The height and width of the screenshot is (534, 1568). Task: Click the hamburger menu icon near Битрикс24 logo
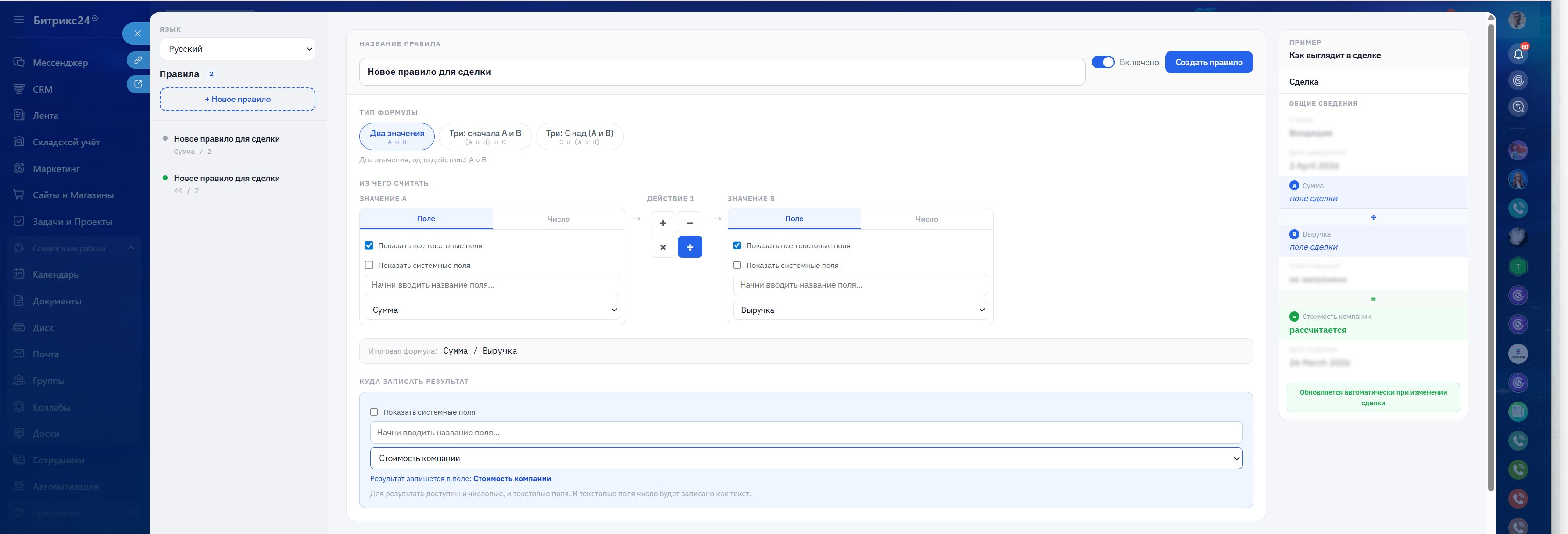coord(19,20)
